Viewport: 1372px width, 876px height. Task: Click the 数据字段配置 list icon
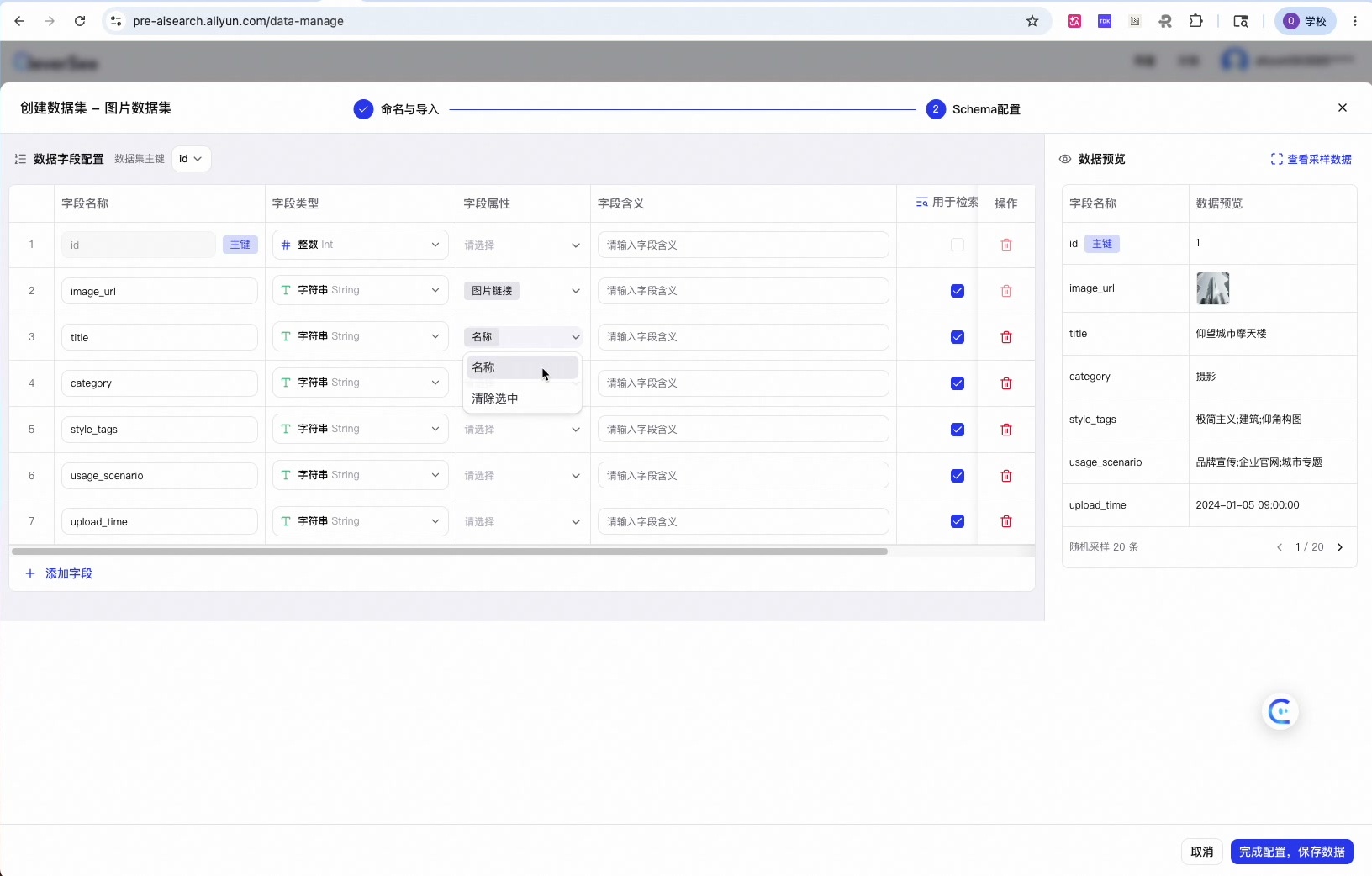click(20, 159)
